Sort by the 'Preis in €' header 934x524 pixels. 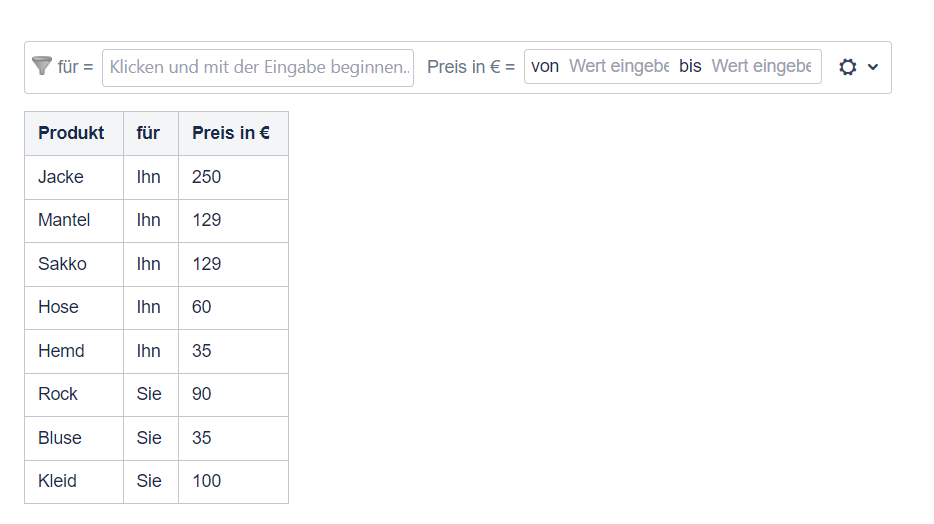pos(231,133)
